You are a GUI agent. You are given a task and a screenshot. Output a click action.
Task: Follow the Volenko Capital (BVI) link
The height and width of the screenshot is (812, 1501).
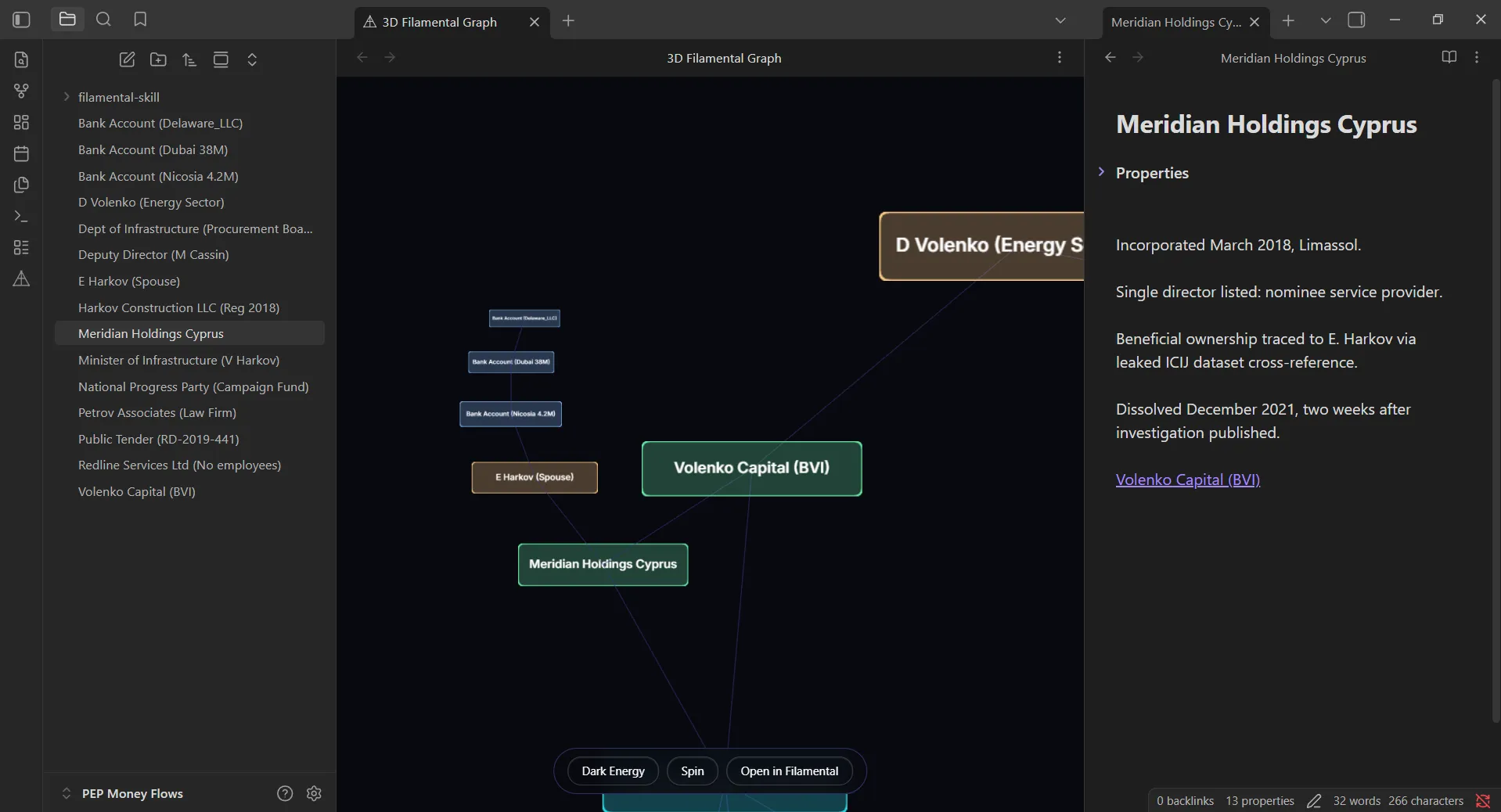coord(1188,480)
